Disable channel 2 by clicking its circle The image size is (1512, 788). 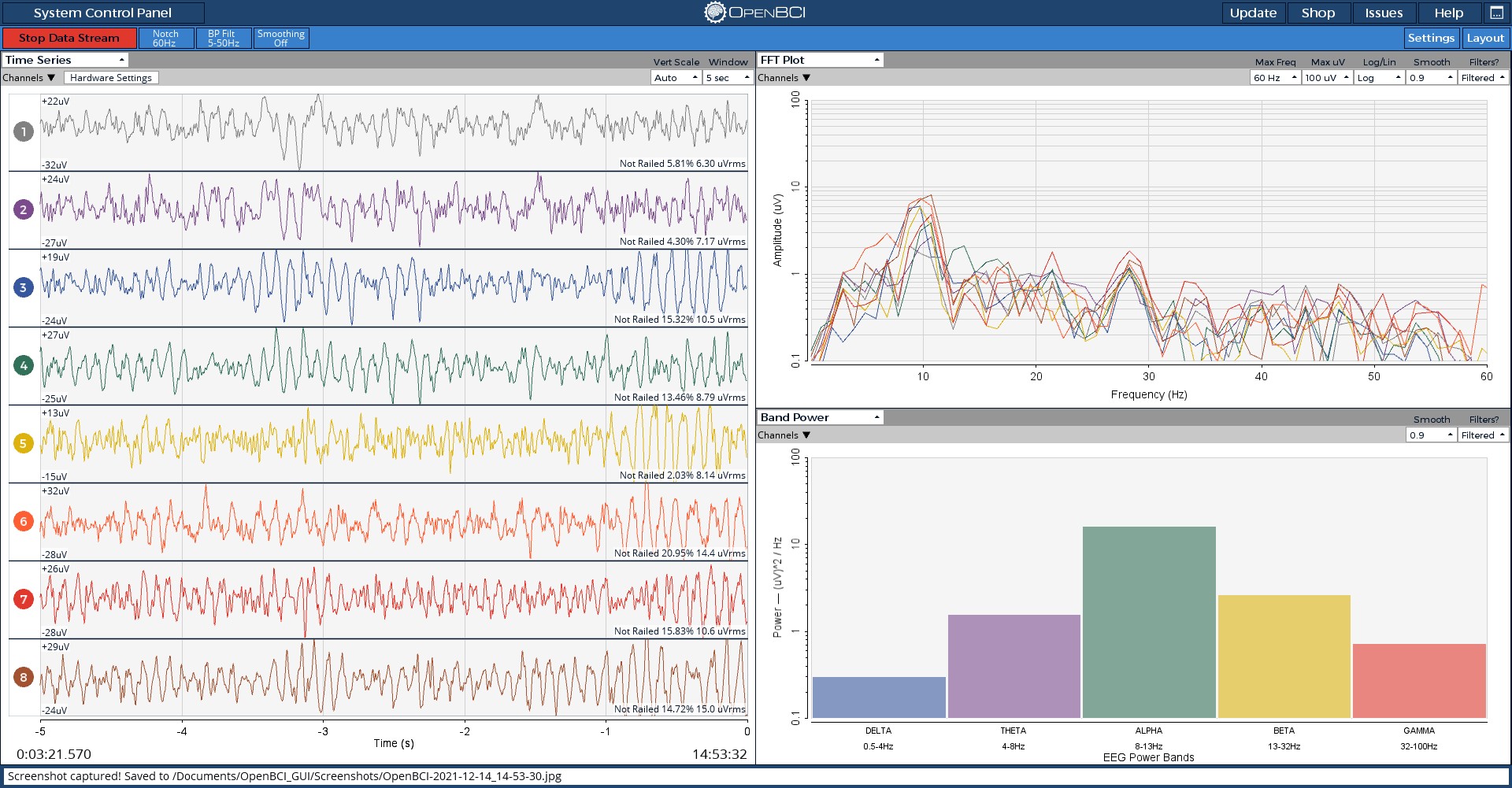coord(24,209)
